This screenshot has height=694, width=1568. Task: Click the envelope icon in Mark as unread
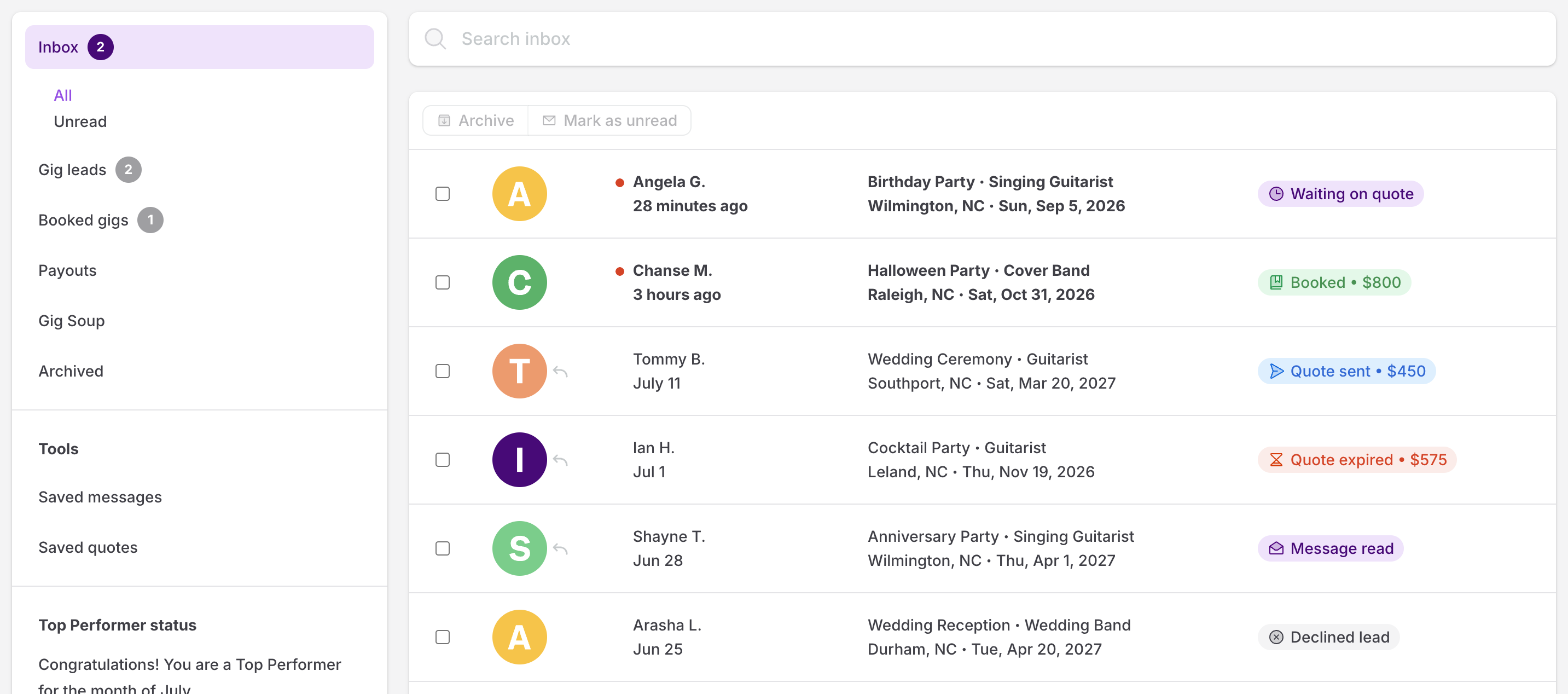pyautogui.click(x=549, y=120)
